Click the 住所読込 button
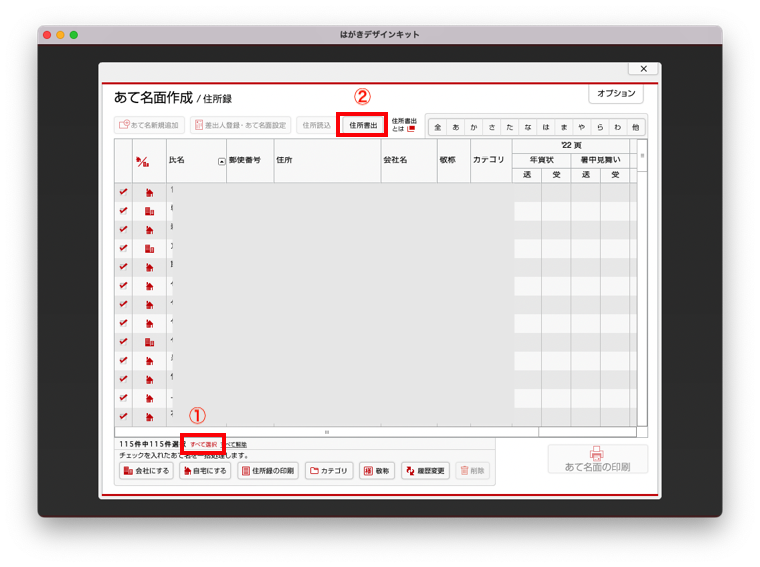 click(316, 125)
